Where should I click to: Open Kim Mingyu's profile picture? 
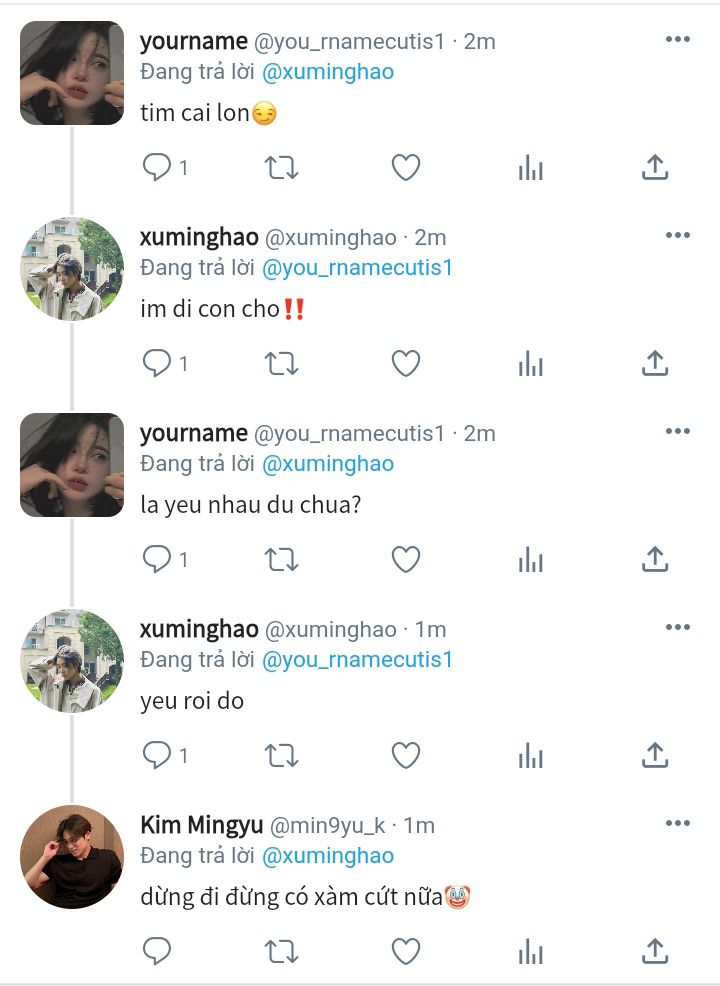pyautogui.click(x=72, y=856)
